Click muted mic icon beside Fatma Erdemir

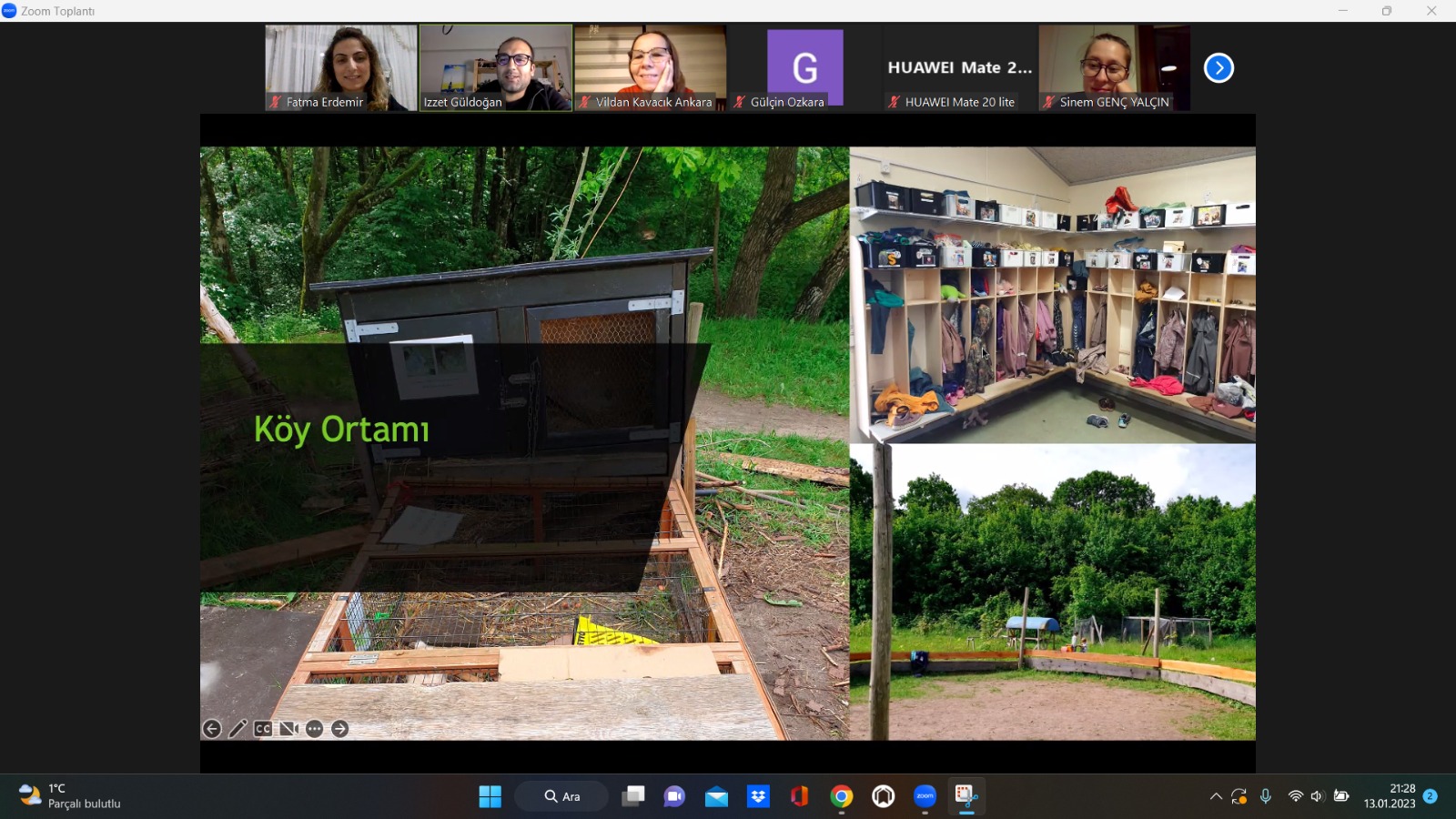[x=275, y=102]
